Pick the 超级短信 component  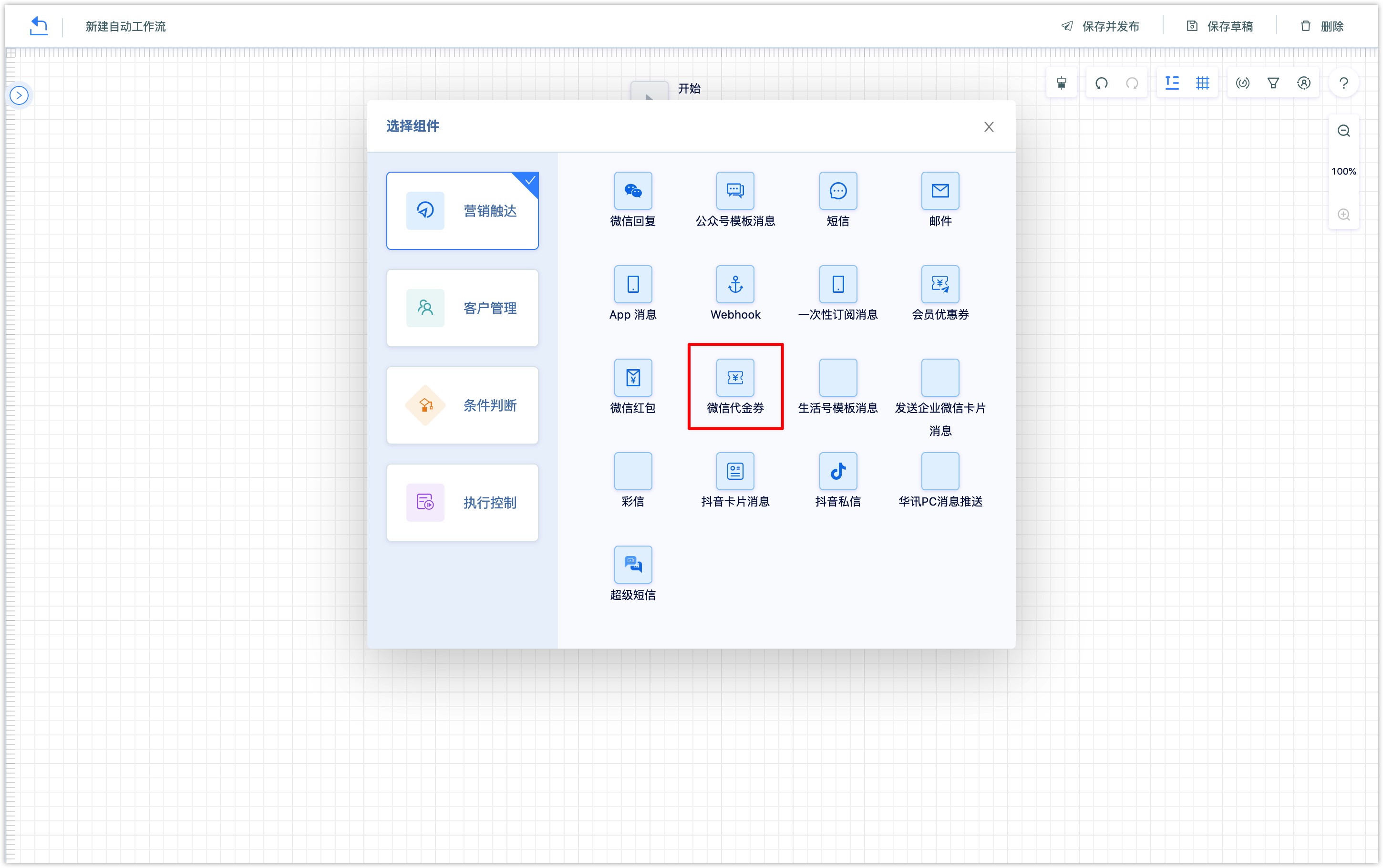pyautogui.click(x=632, y=574)
